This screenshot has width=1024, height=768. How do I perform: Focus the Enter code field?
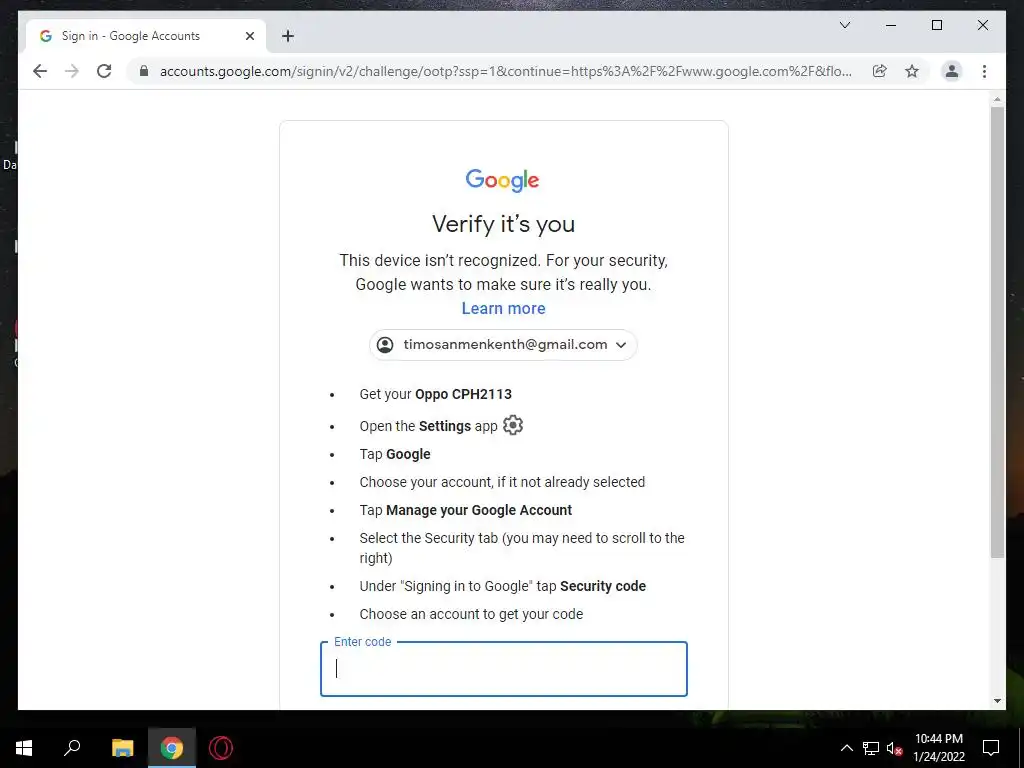(x=504, y=669)
